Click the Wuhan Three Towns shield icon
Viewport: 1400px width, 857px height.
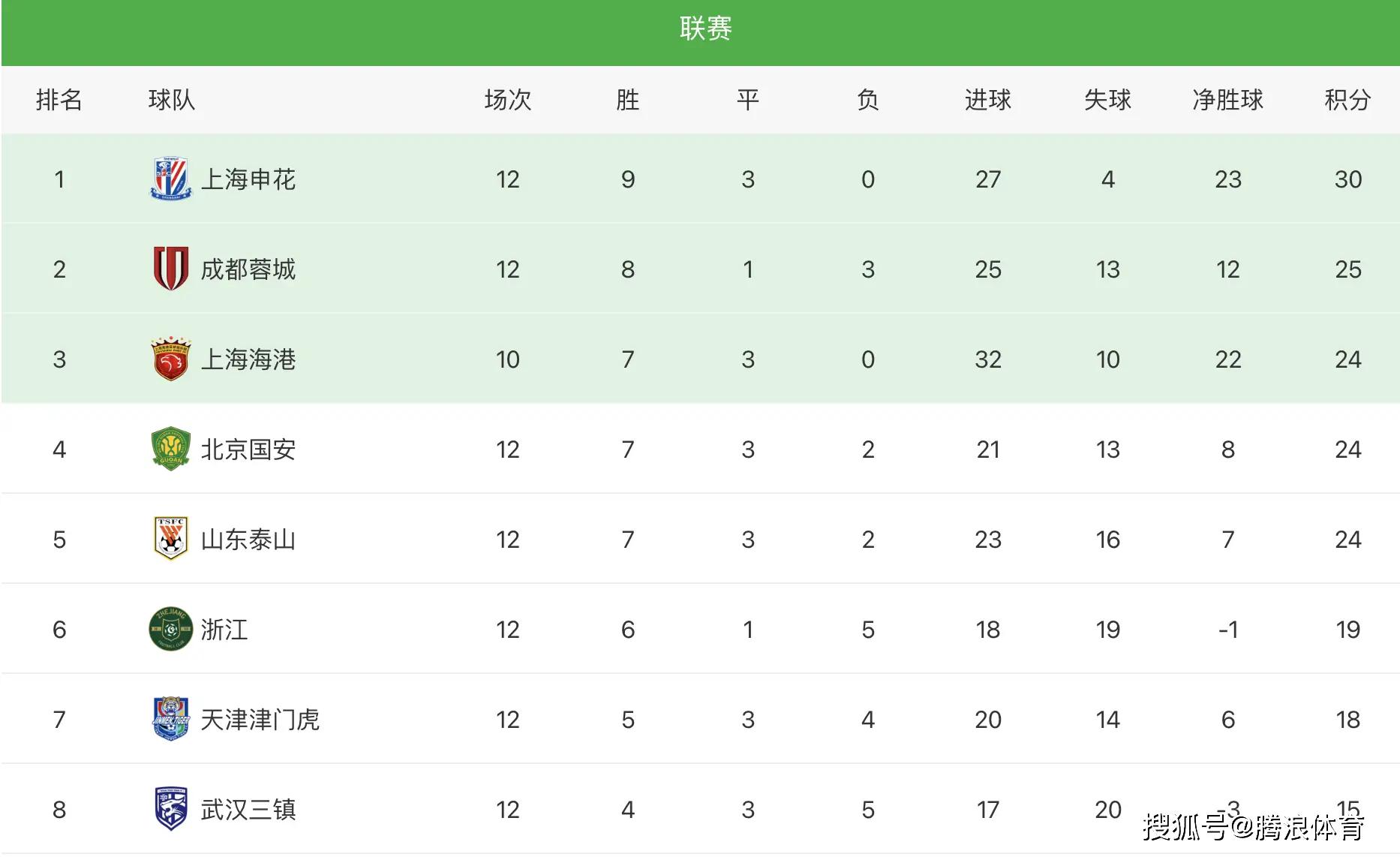171,809
